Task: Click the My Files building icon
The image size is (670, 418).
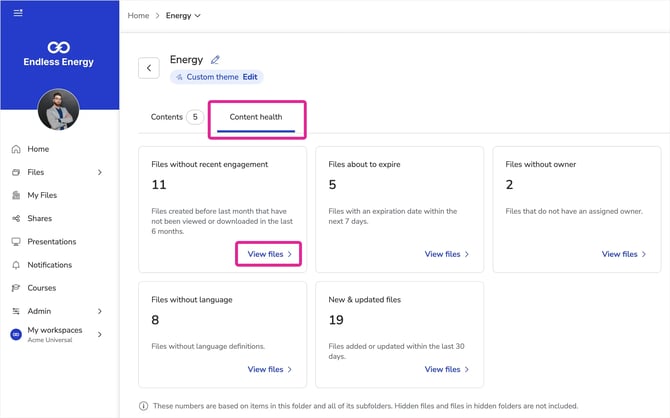Action: tap(16, 195)
